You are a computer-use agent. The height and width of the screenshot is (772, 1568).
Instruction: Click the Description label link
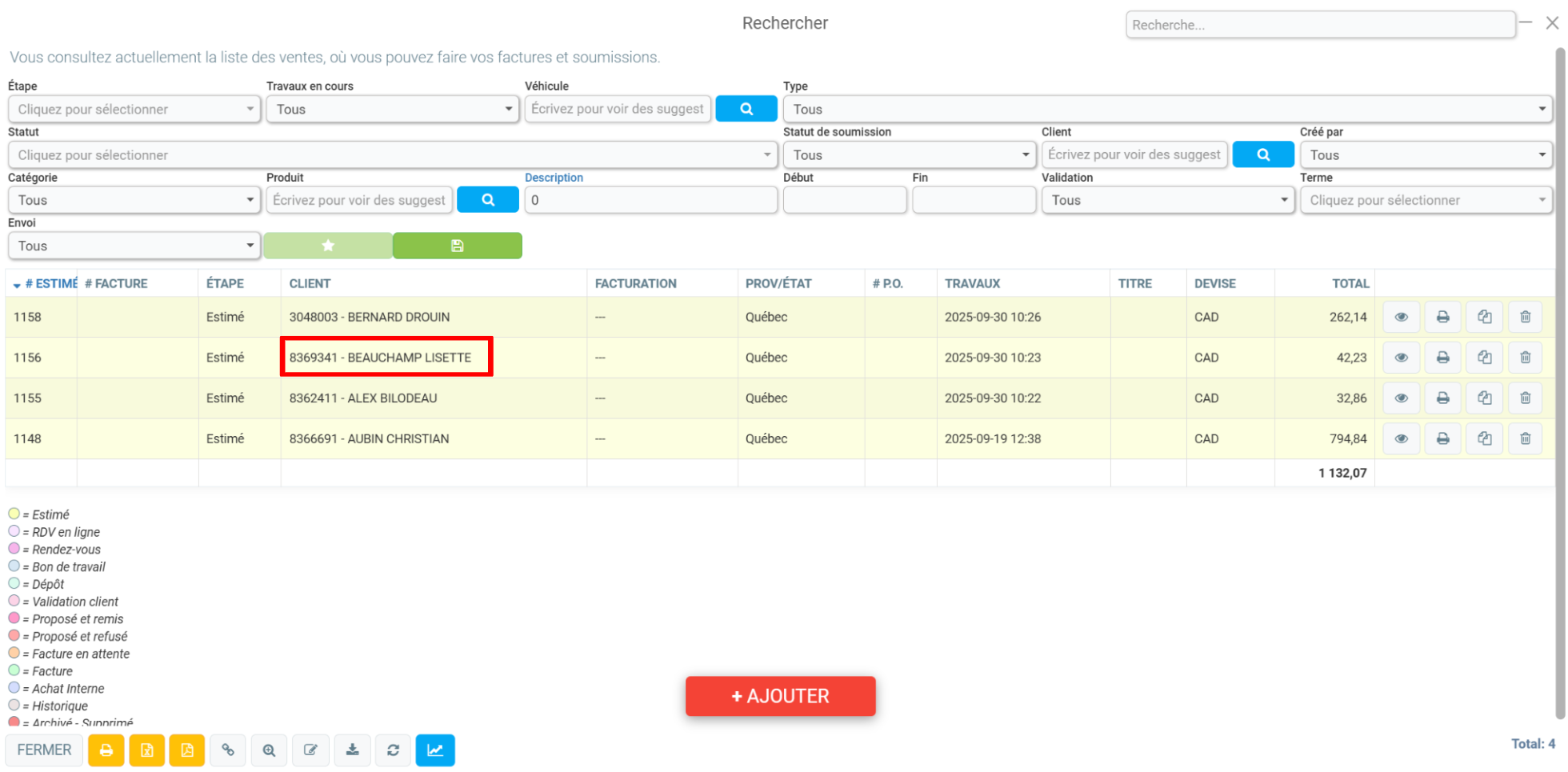click(x=554, y=178)
